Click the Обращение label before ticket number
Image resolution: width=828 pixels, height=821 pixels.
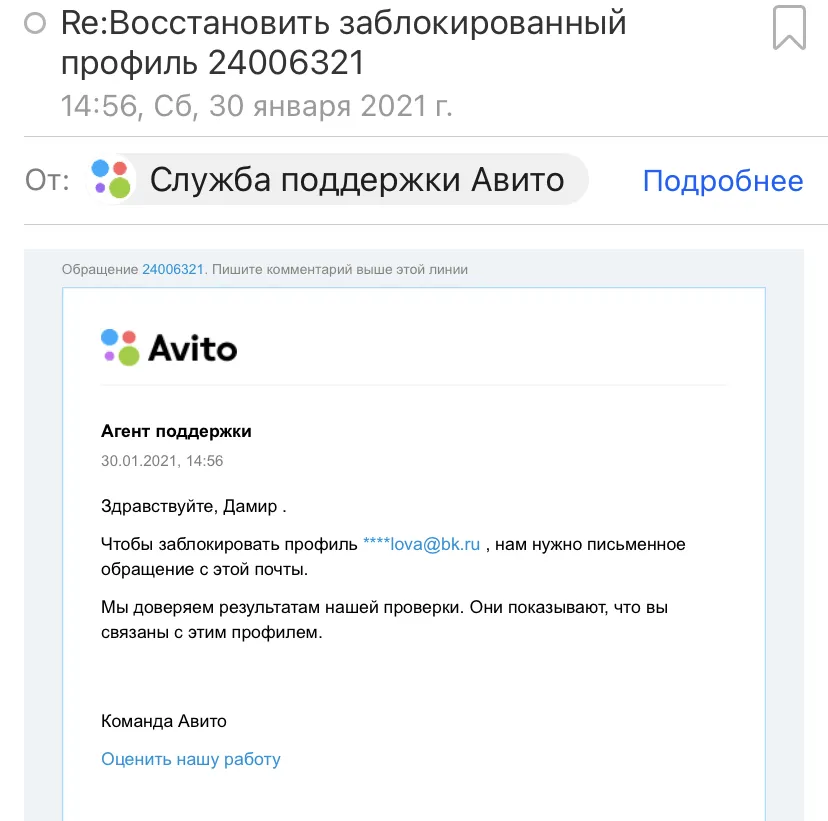(x=100, y=269)
